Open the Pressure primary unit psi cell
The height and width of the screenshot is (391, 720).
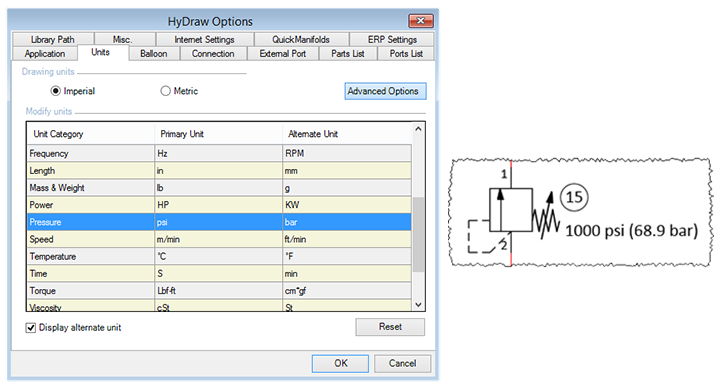[x=219, y=222]
